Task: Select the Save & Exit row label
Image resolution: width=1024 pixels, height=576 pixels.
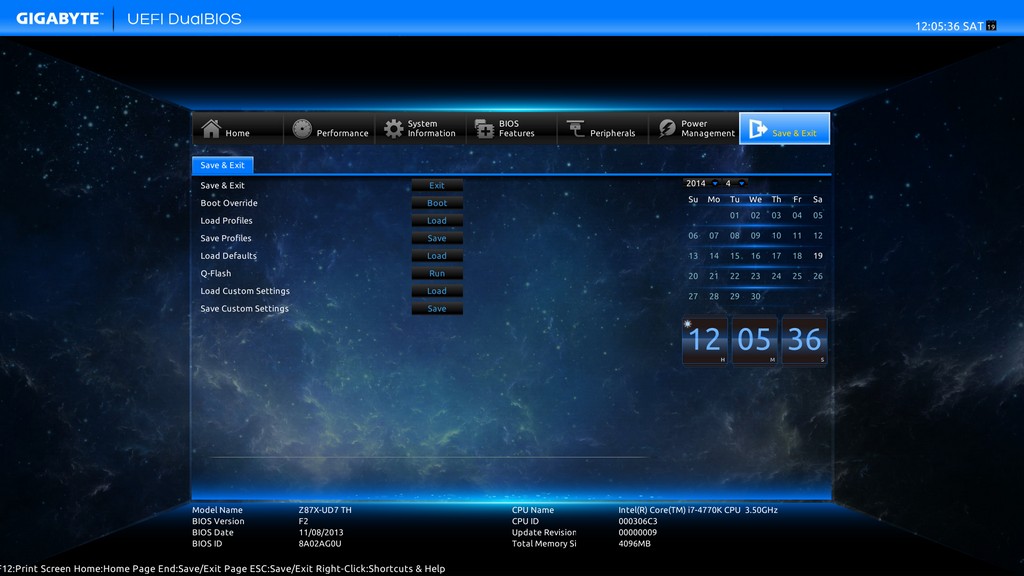Action: click(x=223, y=185)
